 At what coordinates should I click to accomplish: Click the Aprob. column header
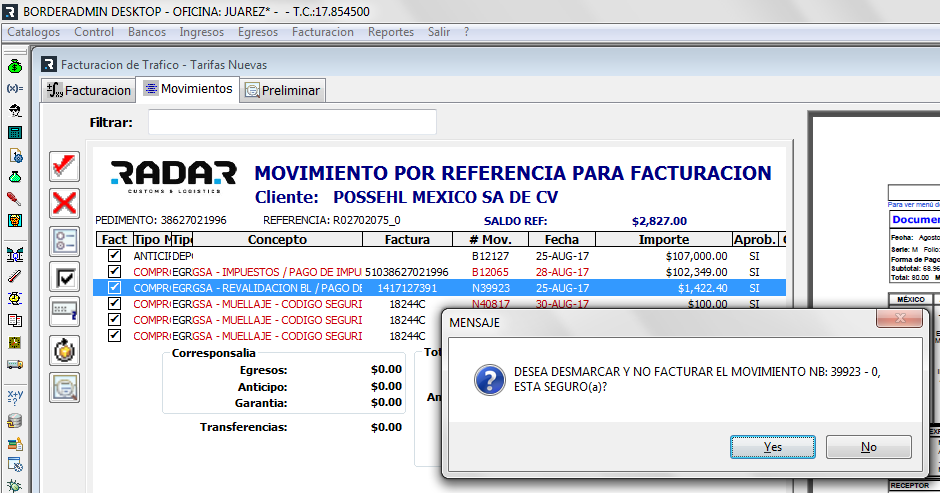coord(755,239)
